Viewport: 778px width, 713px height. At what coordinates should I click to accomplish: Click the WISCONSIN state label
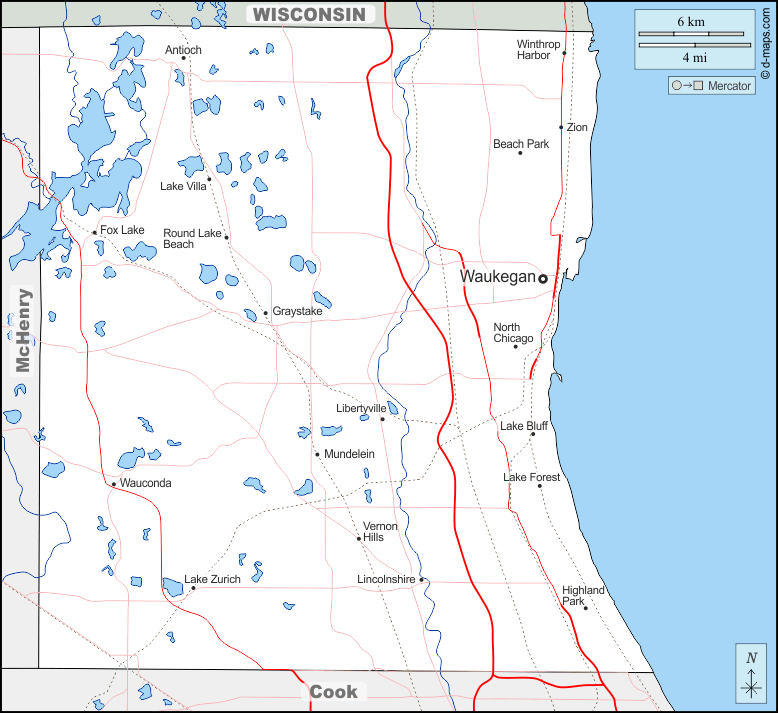pos(310,14)
